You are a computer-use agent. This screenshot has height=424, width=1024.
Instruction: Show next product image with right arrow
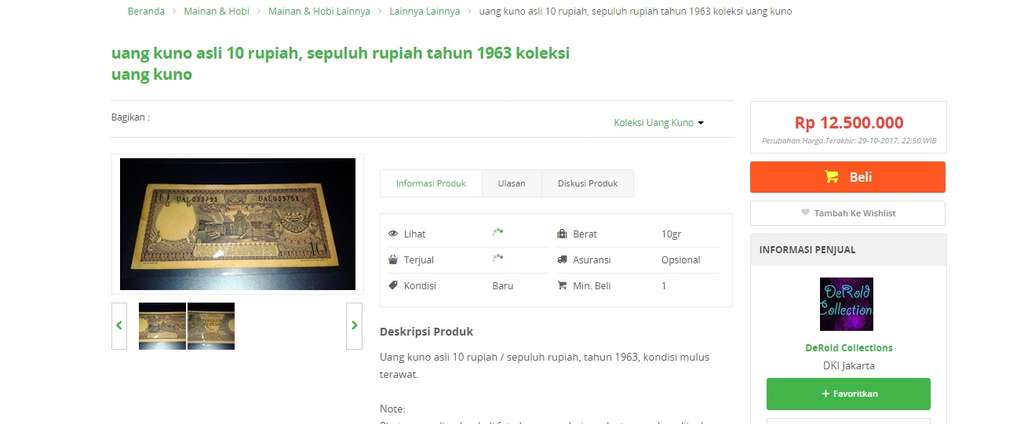tap(354, 325)
